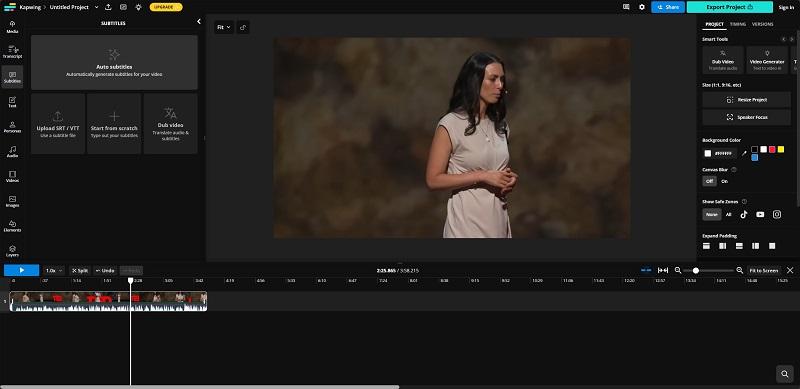Click the upload icon beside project title
This screenshot has width=800, height=389.
coord(108,7)
